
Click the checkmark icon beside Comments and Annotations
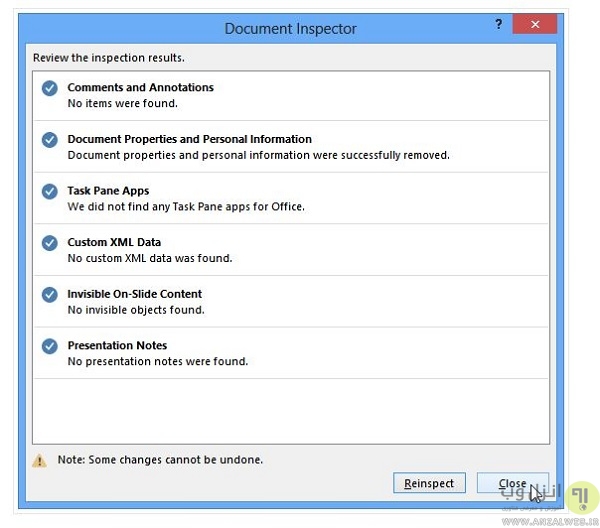[x=49, y=88]
